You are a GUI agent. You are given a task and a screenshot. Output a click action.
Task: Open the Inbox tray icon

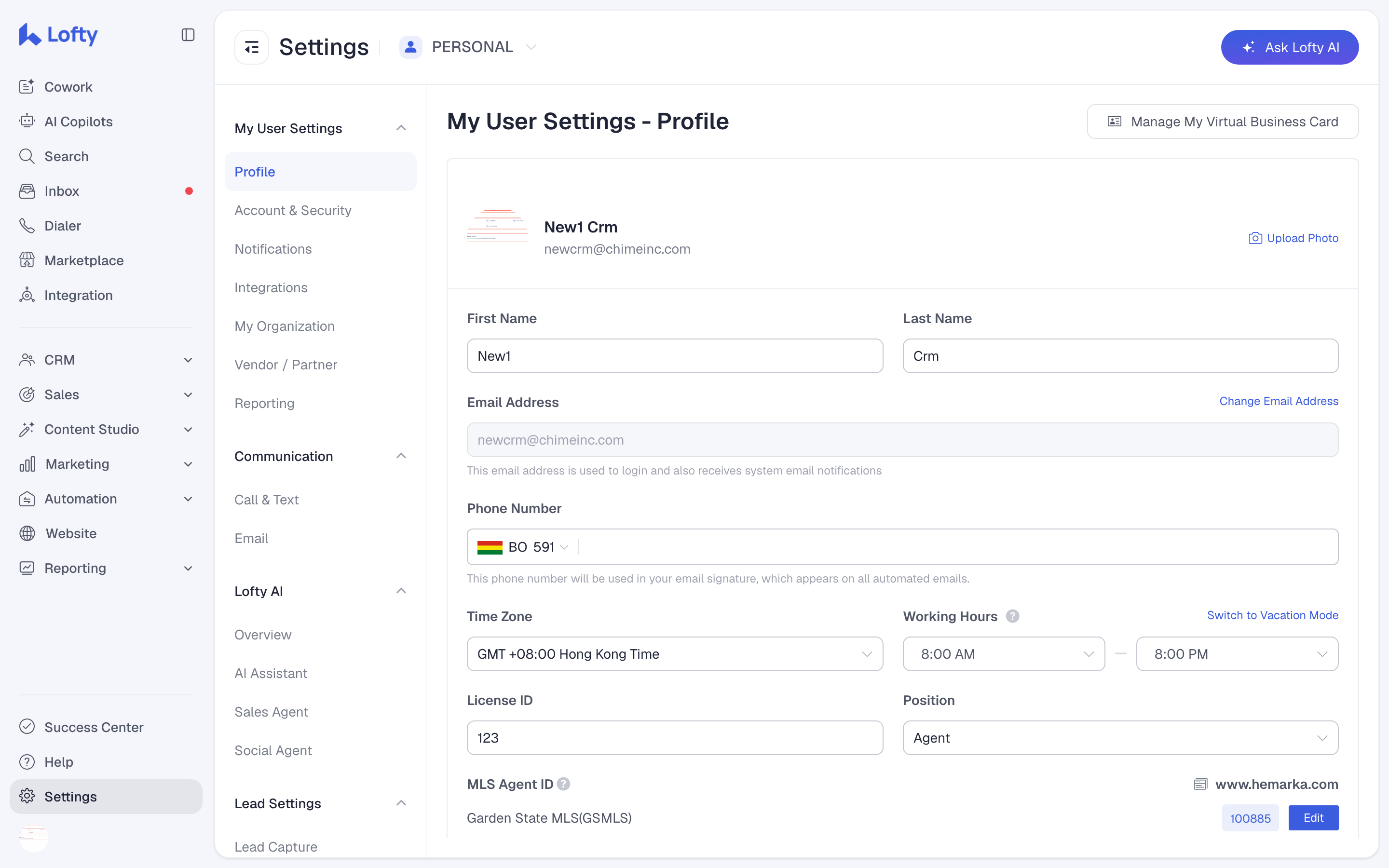pos(27,190)
